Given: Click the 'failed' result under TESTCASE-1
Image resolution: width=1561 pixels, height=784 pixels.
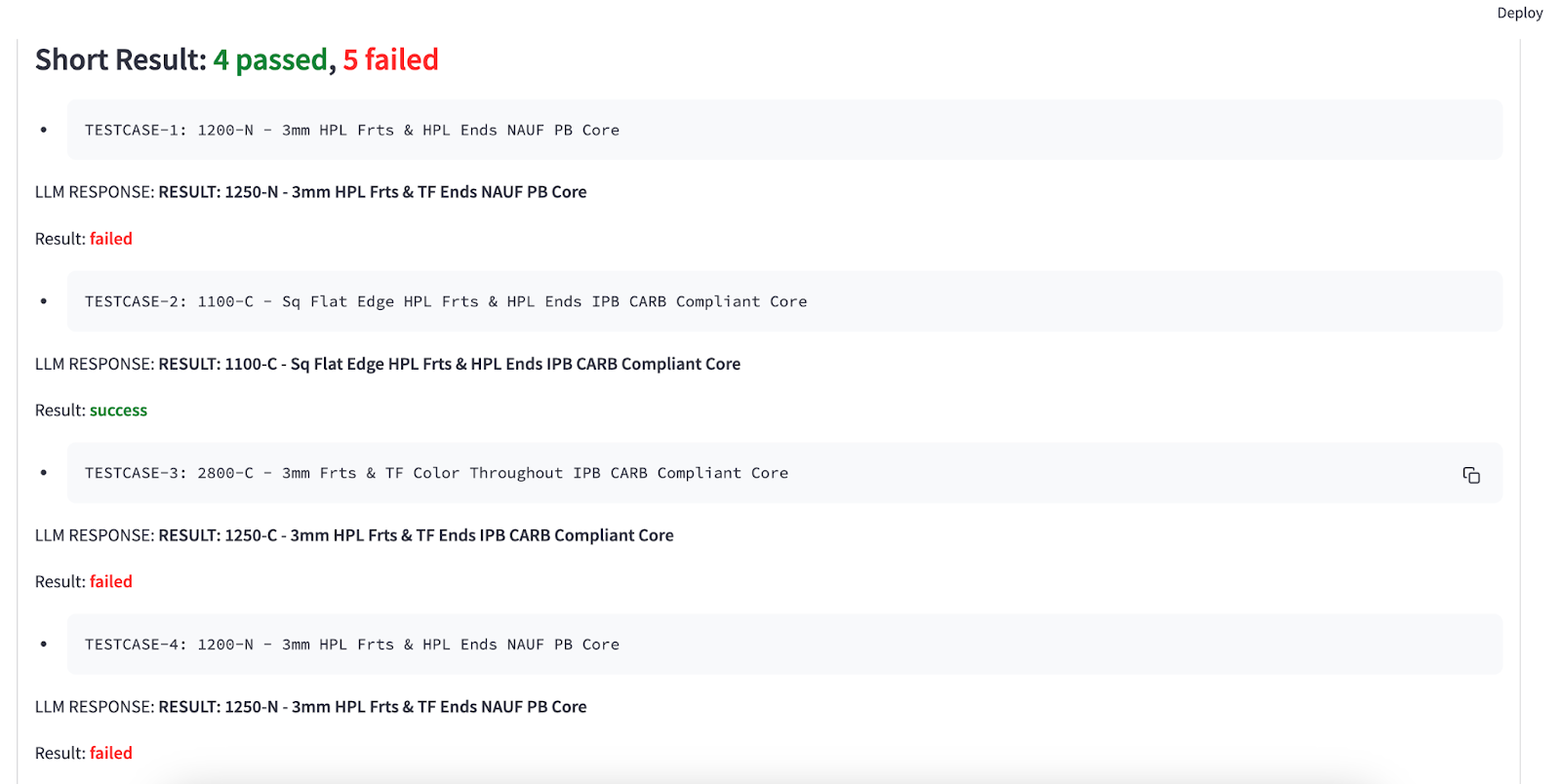Looking at the screenshot, I should pyautogui.click(x=111, y=239).
